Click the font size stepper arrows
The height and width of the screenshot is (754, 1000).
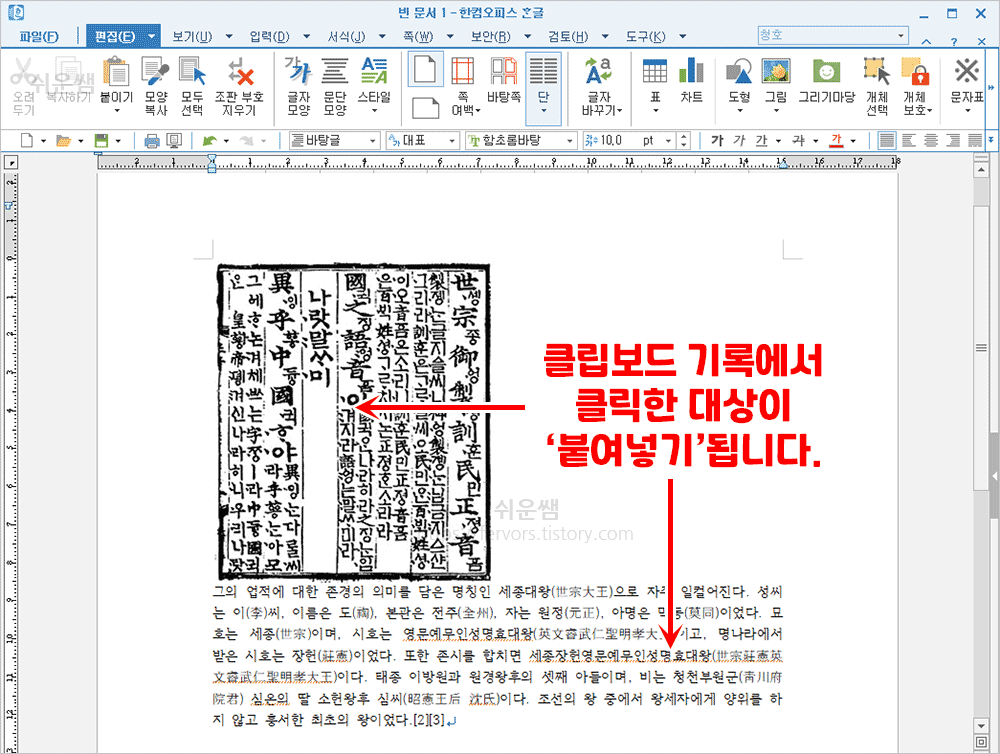click(x=684, y=140)
